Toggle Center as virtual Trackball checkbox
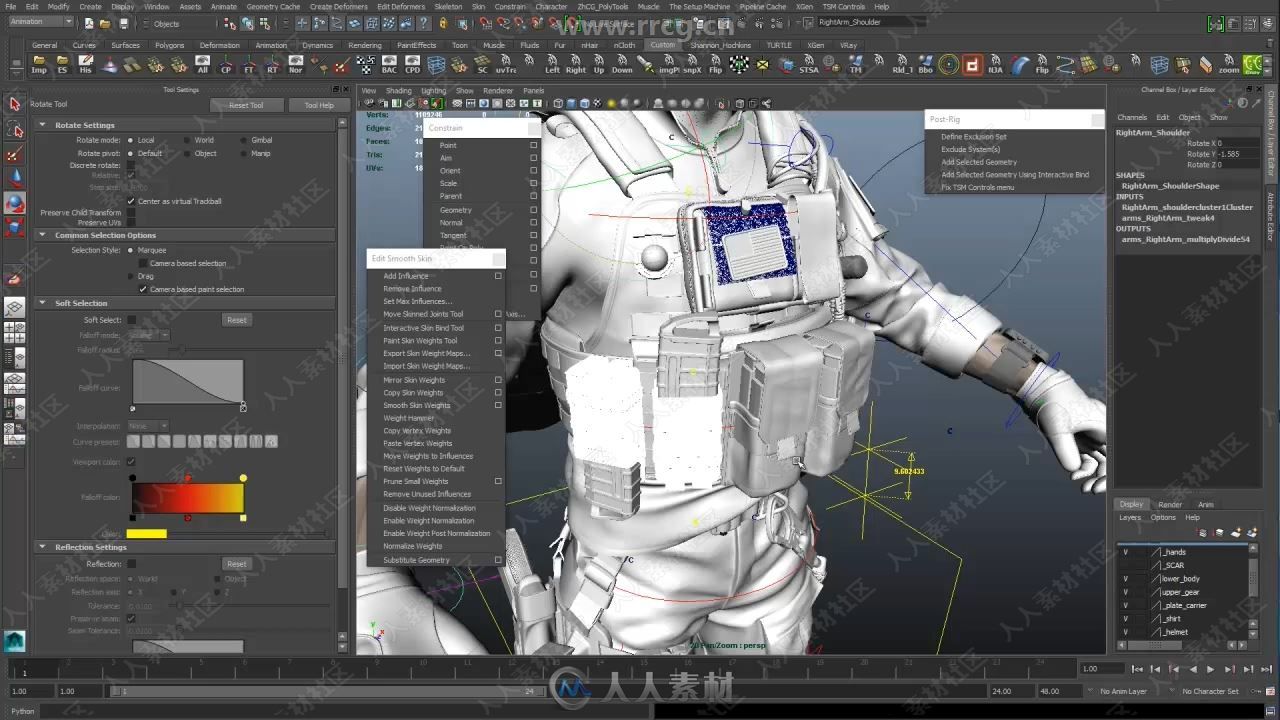 tap(131, 201)
